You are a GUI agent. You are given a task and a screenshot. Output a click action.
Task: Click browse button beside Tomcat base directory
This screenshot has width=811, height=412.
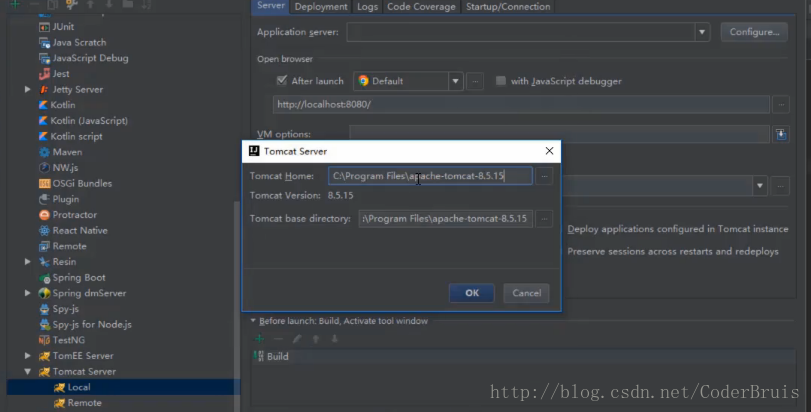tap(544, 219)
